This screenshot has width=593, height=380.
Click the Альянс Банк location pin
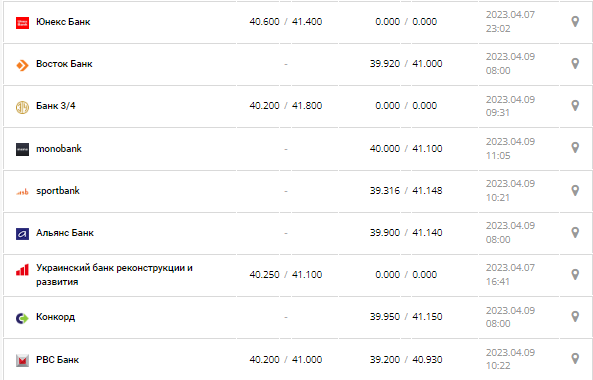(575, 232)
